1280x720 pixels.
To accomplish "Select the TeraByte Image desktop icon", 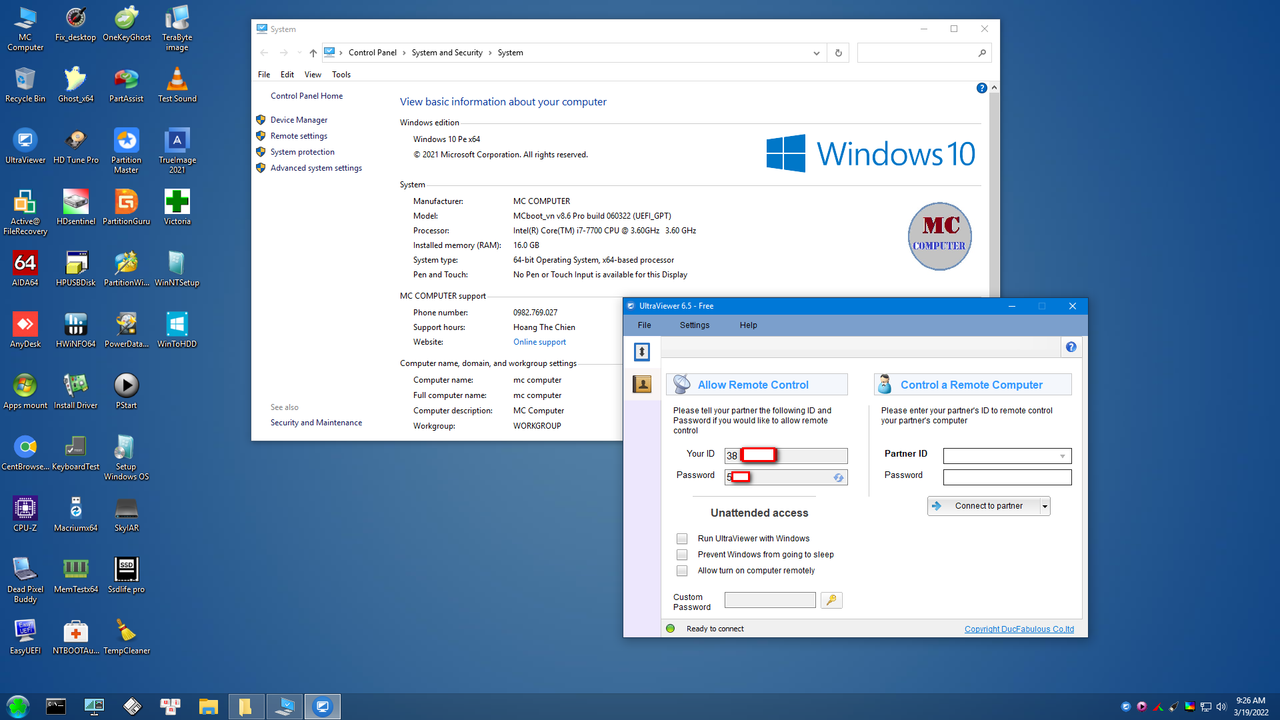I will (177, 27).
